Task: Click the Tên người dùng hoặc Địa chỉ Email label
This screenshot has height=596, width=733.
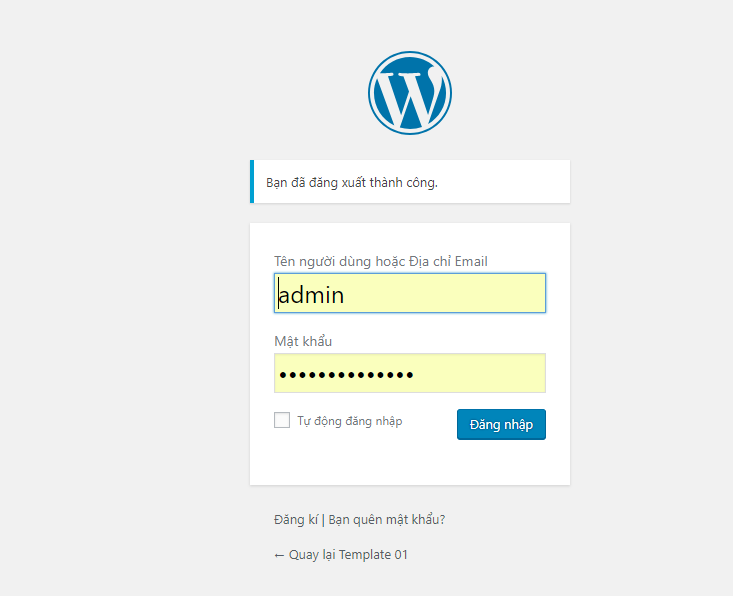Action: [x=381, y=261]
